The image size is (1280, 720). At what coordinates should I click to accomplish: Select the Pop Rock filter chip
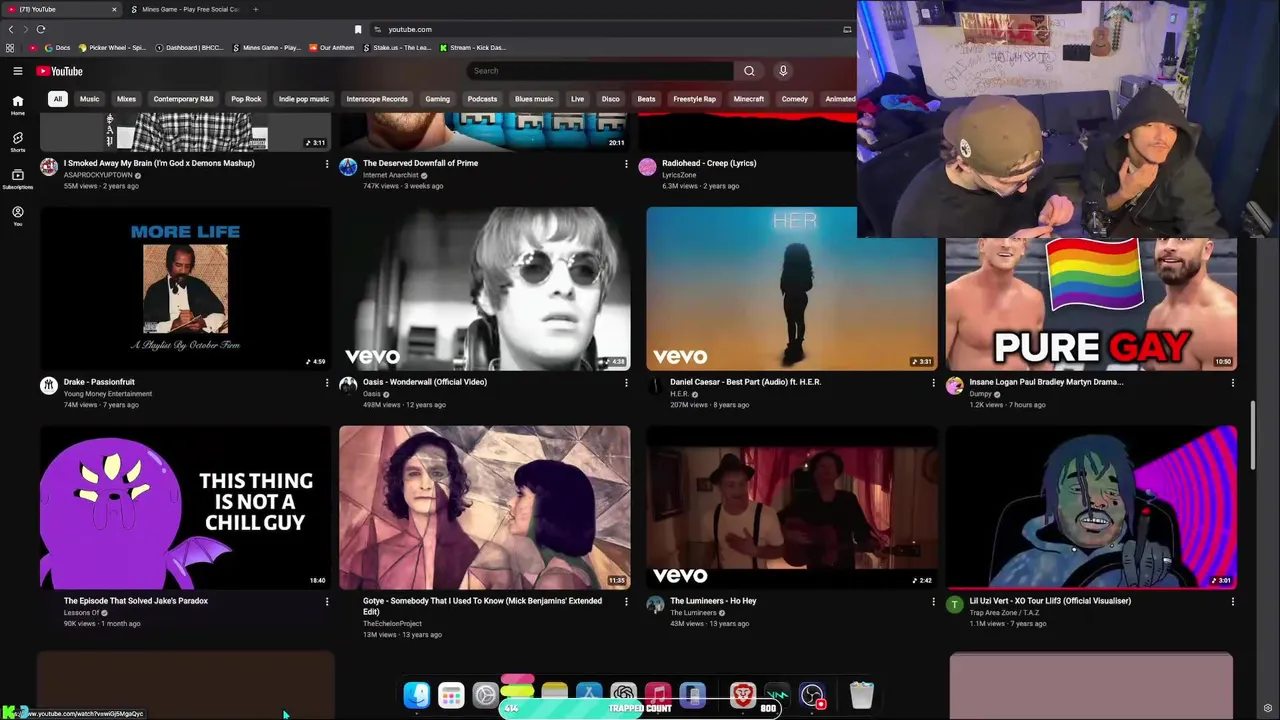coord(246,99)
